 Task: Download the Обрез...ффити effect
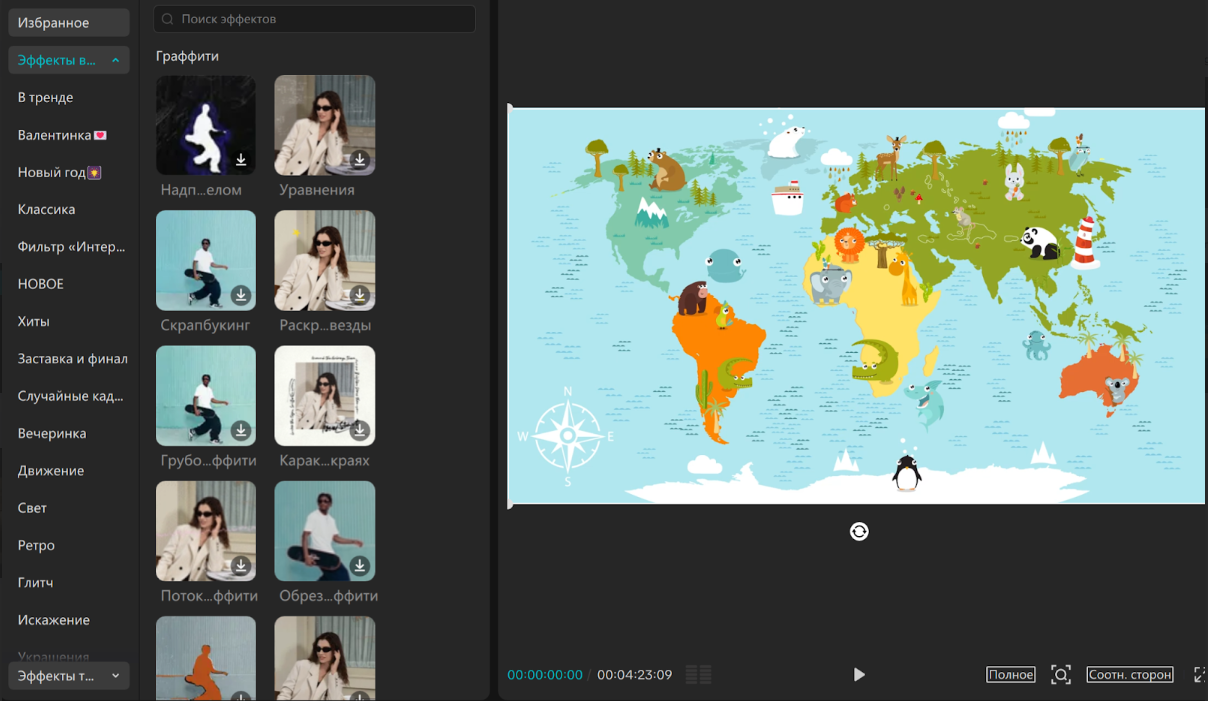click(360, 566)
